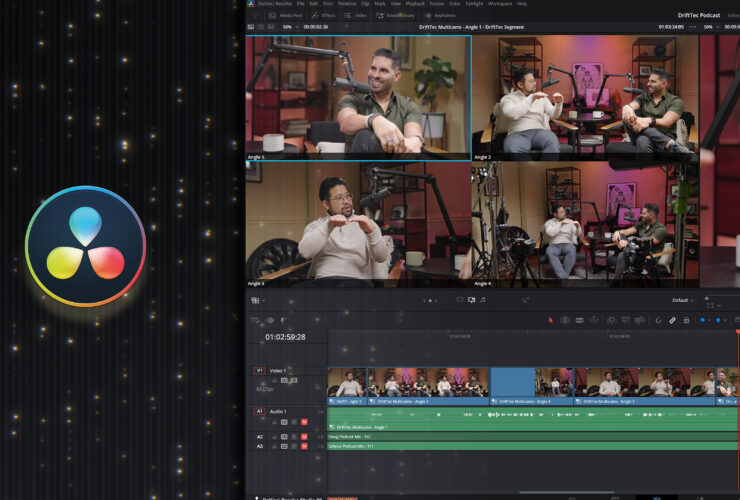This screenshot has width=740, height=500.
Task: Solo the A2 audio track
Action: point(294,437)
